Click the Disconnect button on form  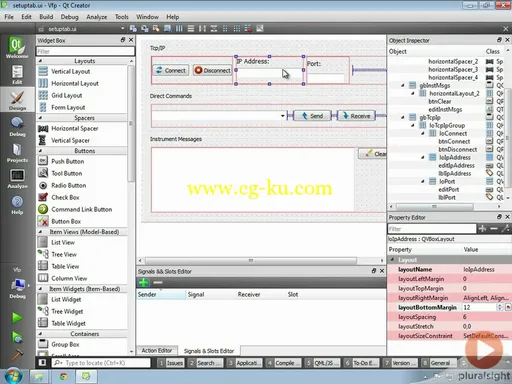click(213, 70)
